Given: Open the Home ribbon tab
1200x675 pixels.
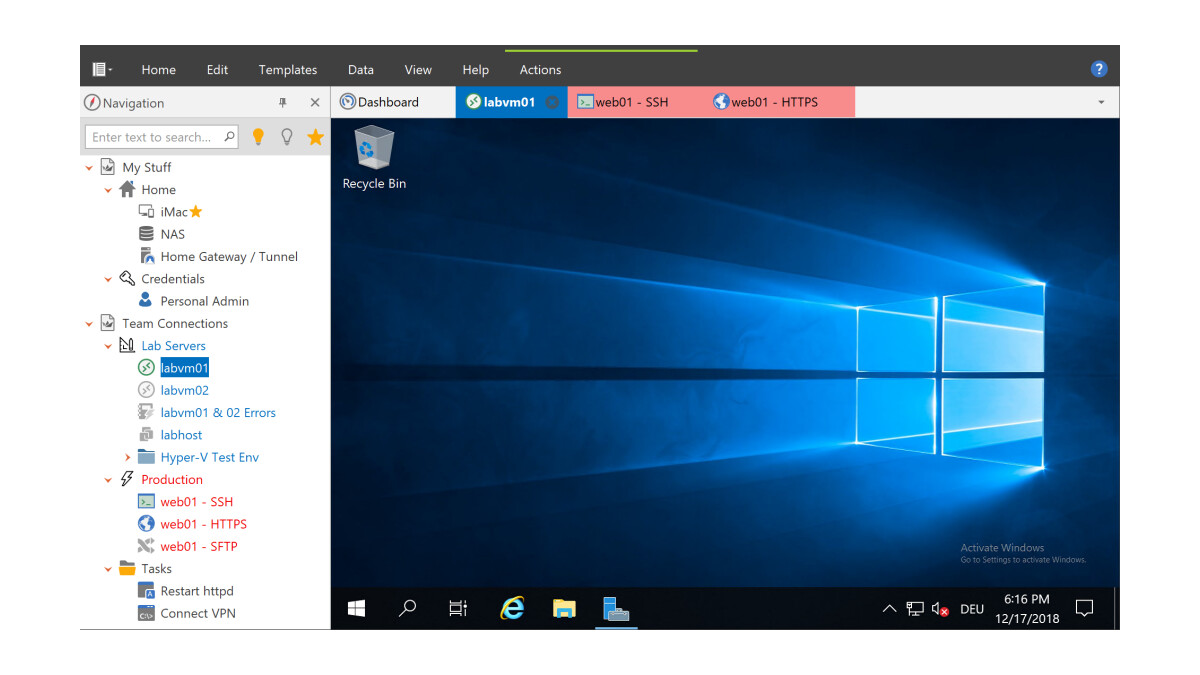Looking at the screenshot, I should [x=158, y=69].
